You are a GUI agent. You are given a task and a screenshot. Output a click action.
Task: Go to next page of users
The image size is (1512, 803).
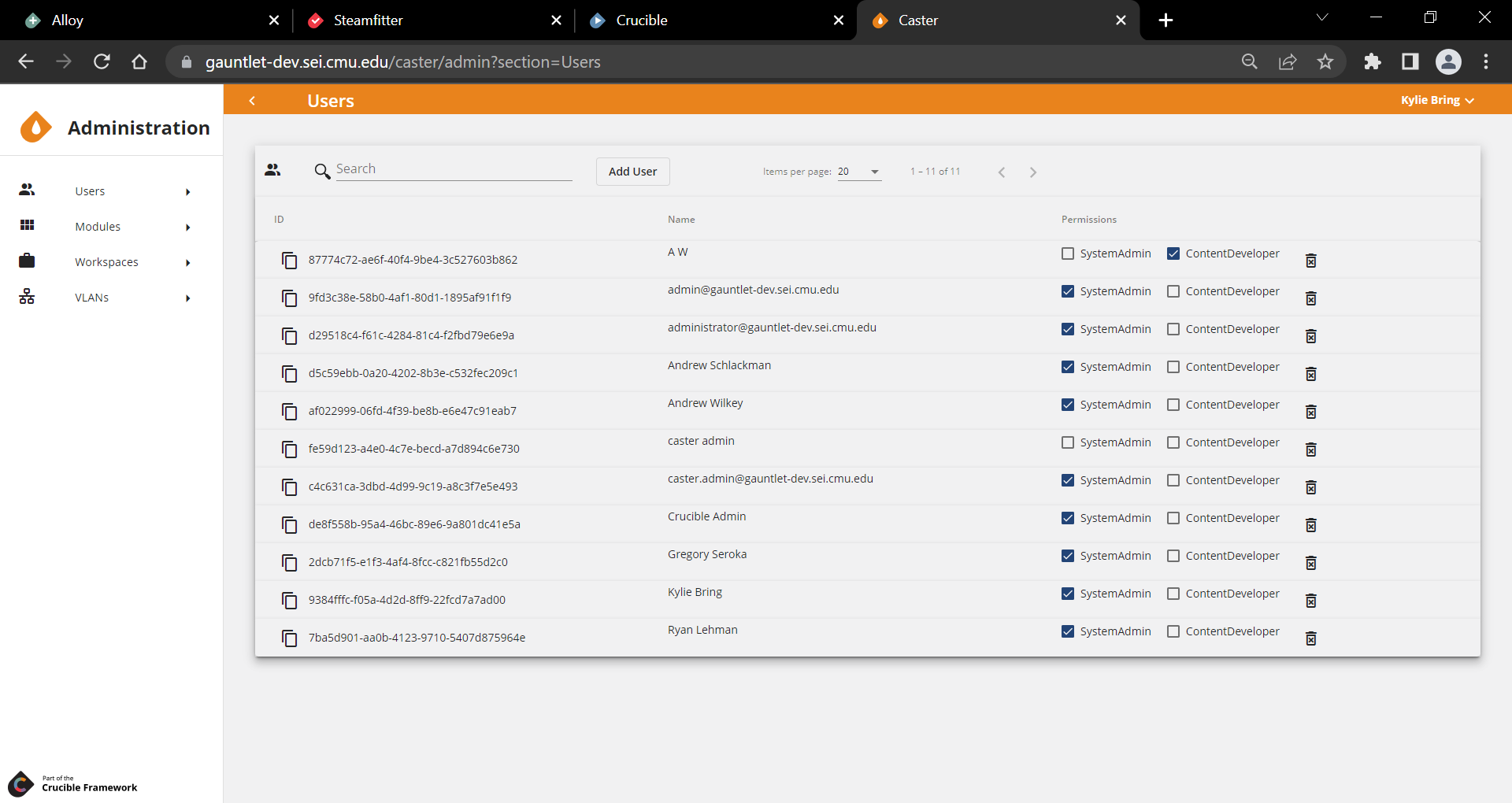pos(1033,172)
